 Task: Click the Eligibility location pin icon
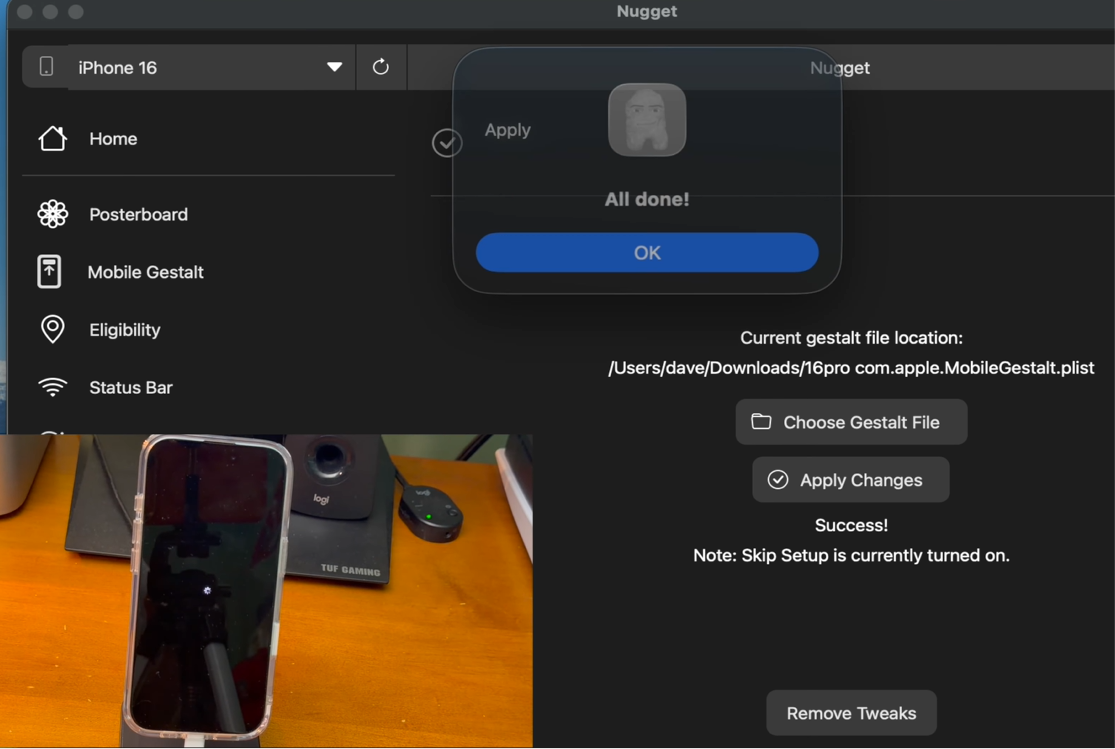tap(53, 329)
